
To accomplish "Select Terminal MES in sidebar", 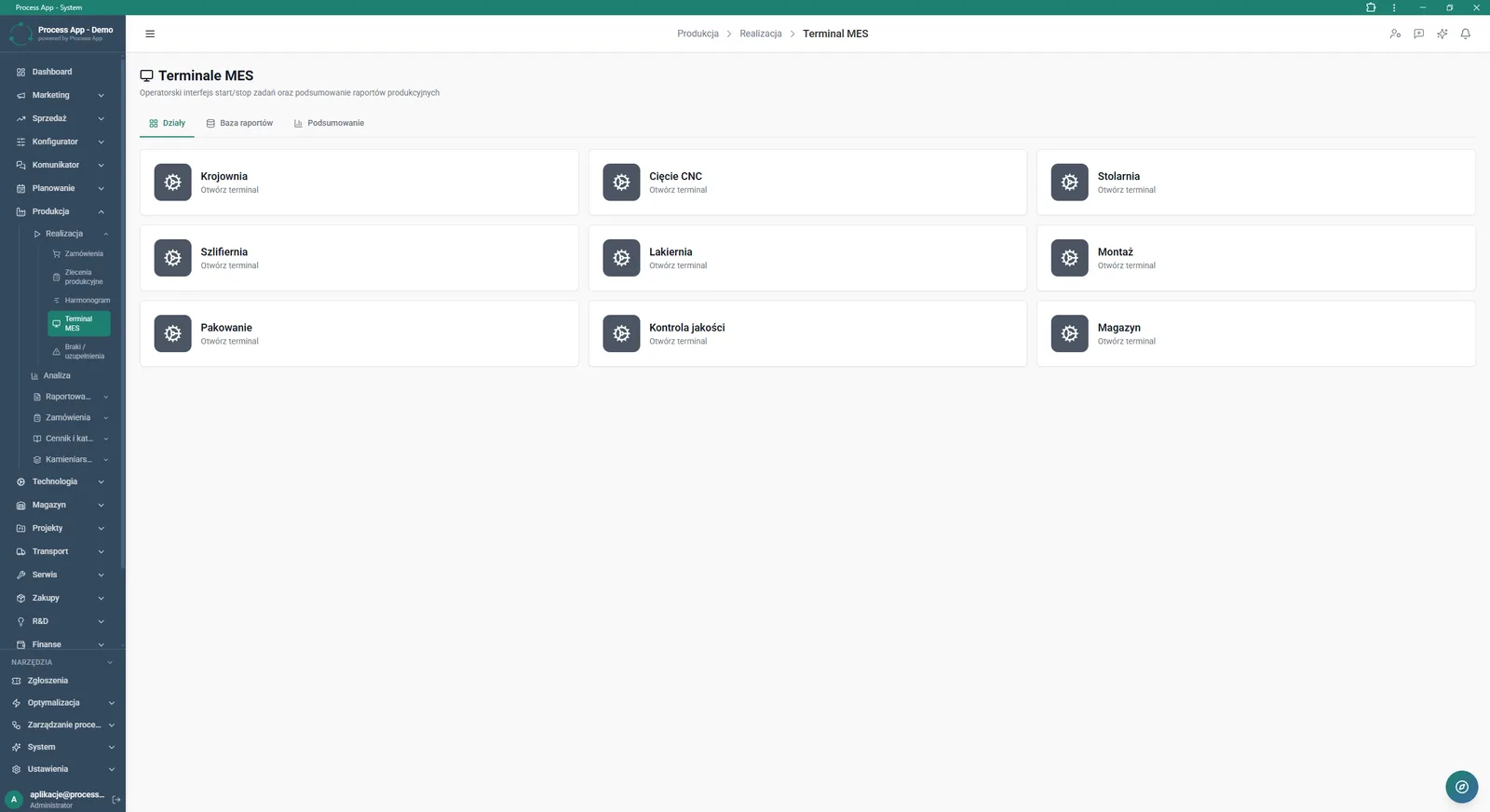I will coord(79,323).
